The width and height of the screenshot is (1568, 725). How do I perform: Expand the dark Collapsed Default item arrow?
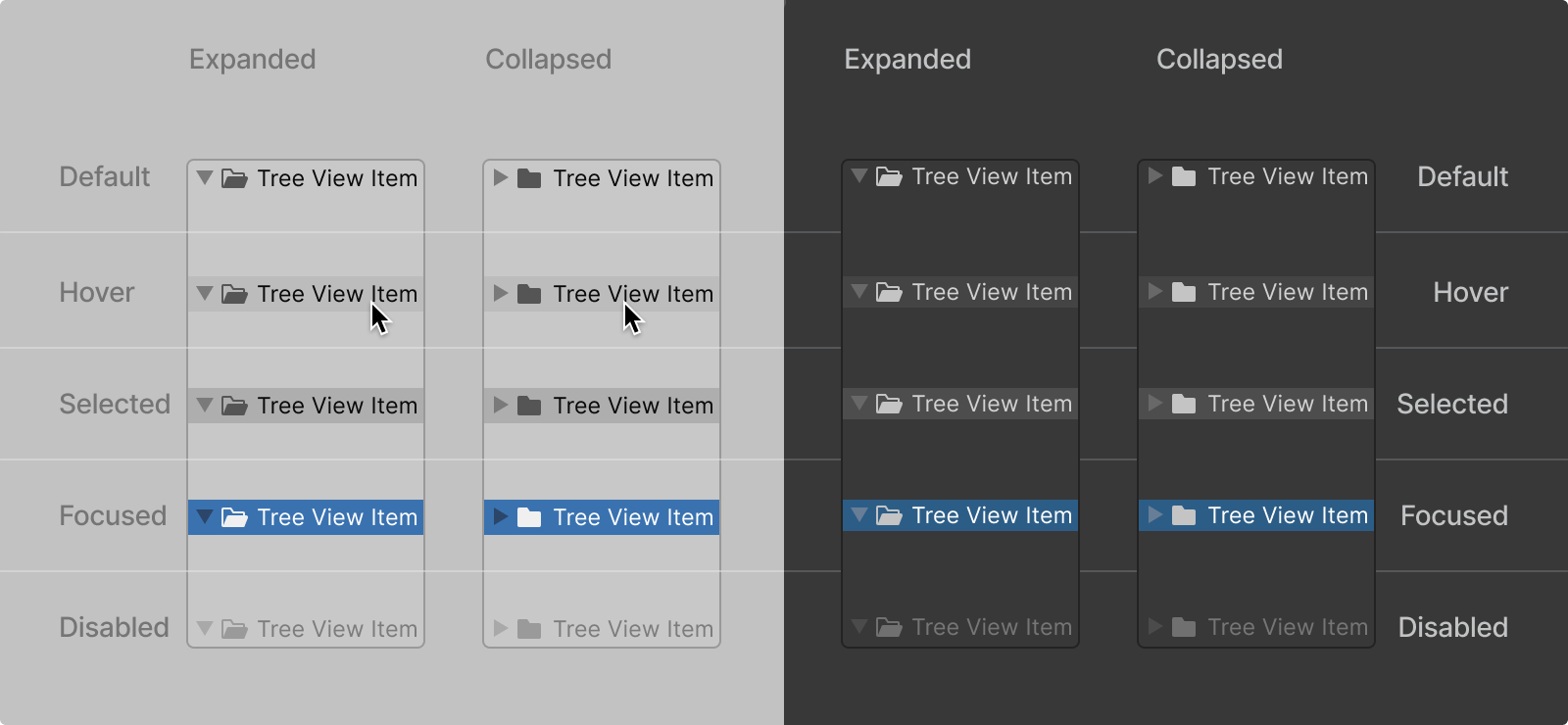tap(1155, 176)
